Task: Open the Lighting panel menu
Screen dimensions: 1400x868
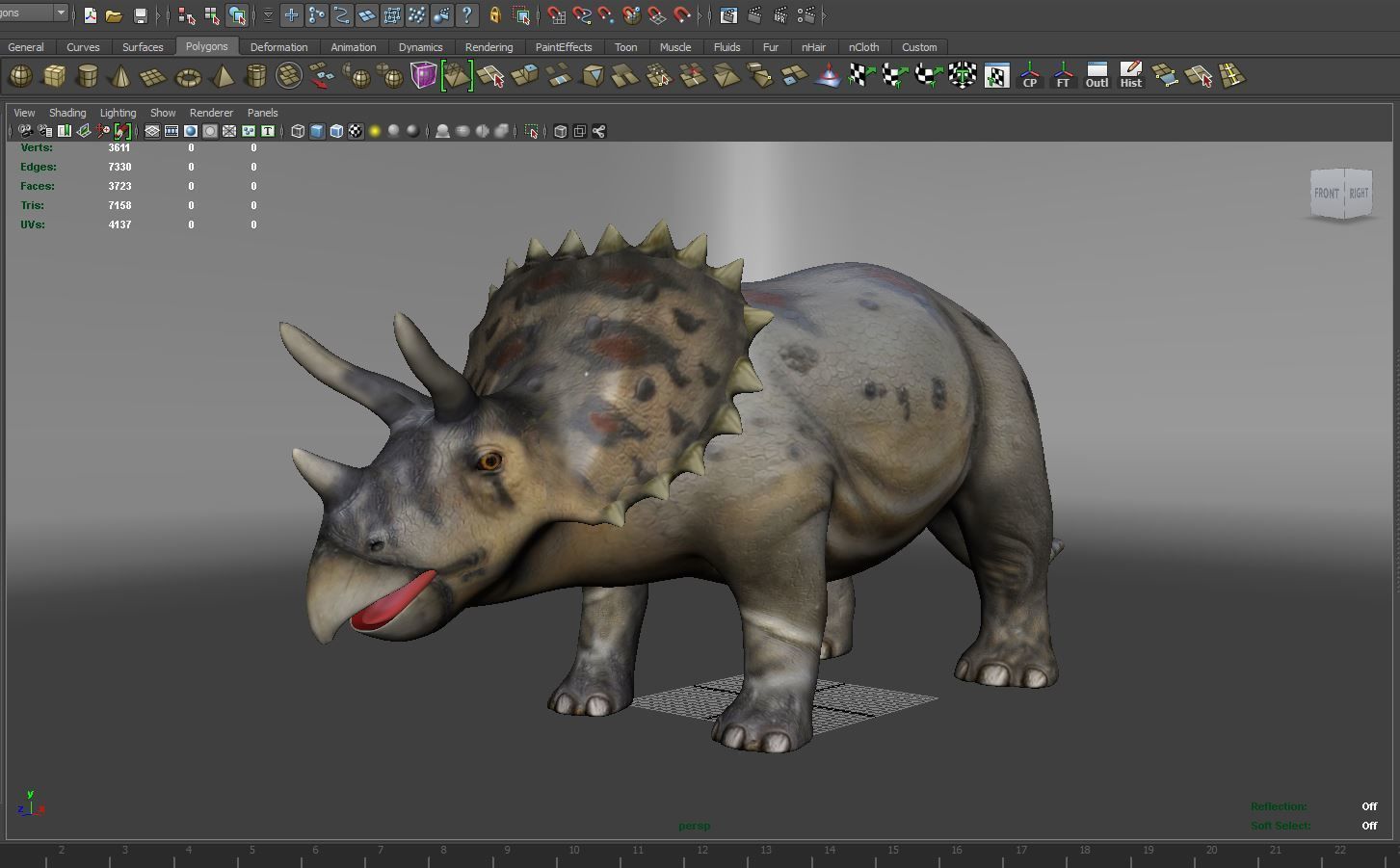Action: (x=118, y=113)
